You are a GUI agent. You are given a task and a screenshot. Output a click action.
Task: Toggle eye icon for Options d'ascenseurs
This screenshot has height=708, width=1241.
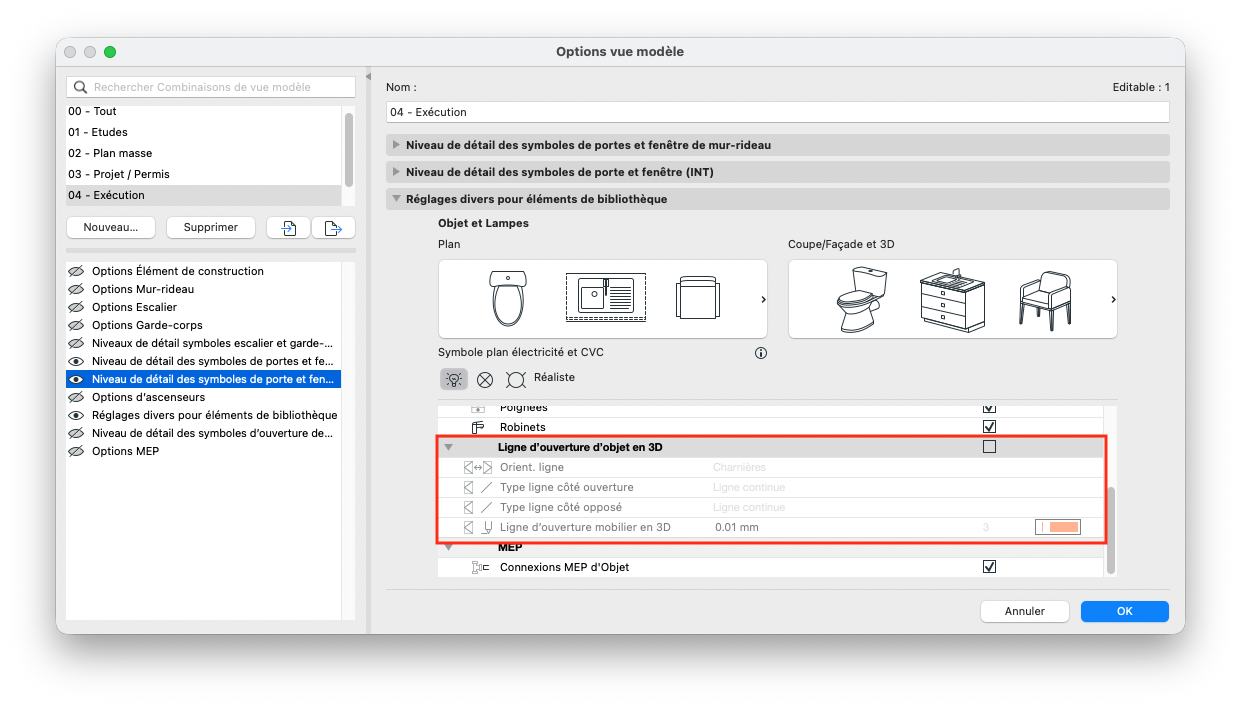click(75, 397)
